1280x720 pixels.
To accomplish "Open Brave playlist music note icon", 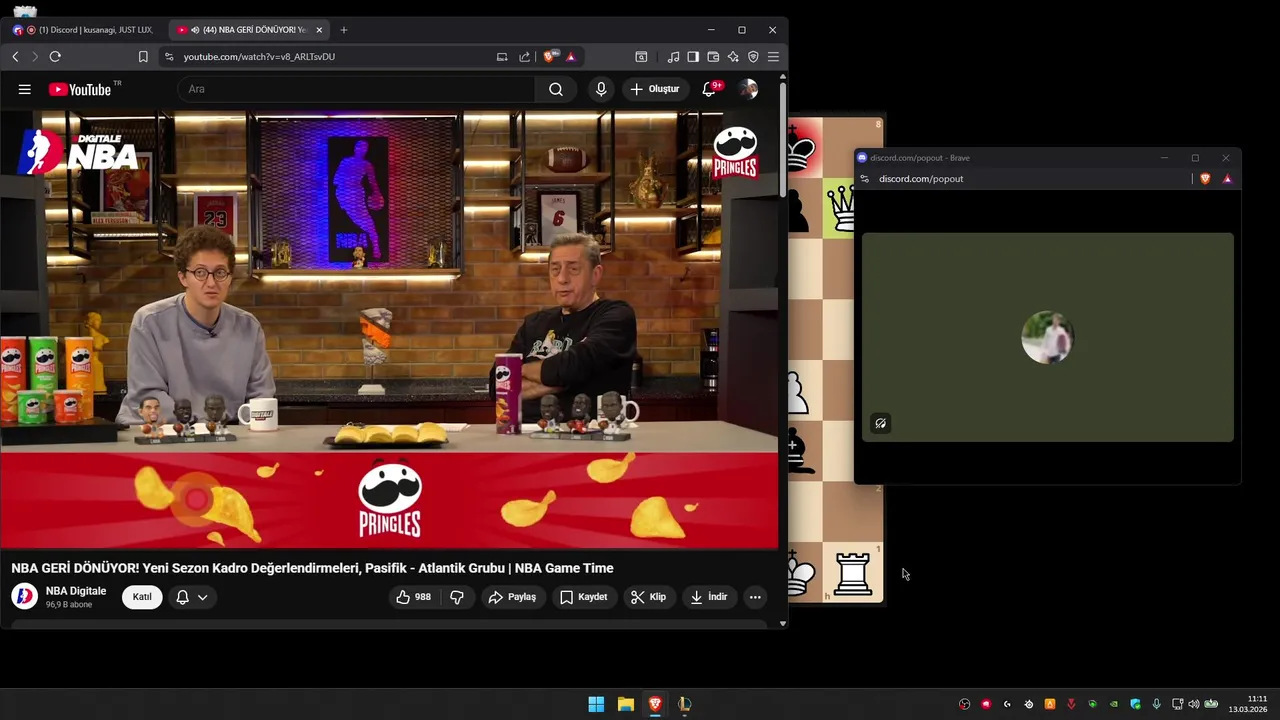I will click(x=673, y=57).
